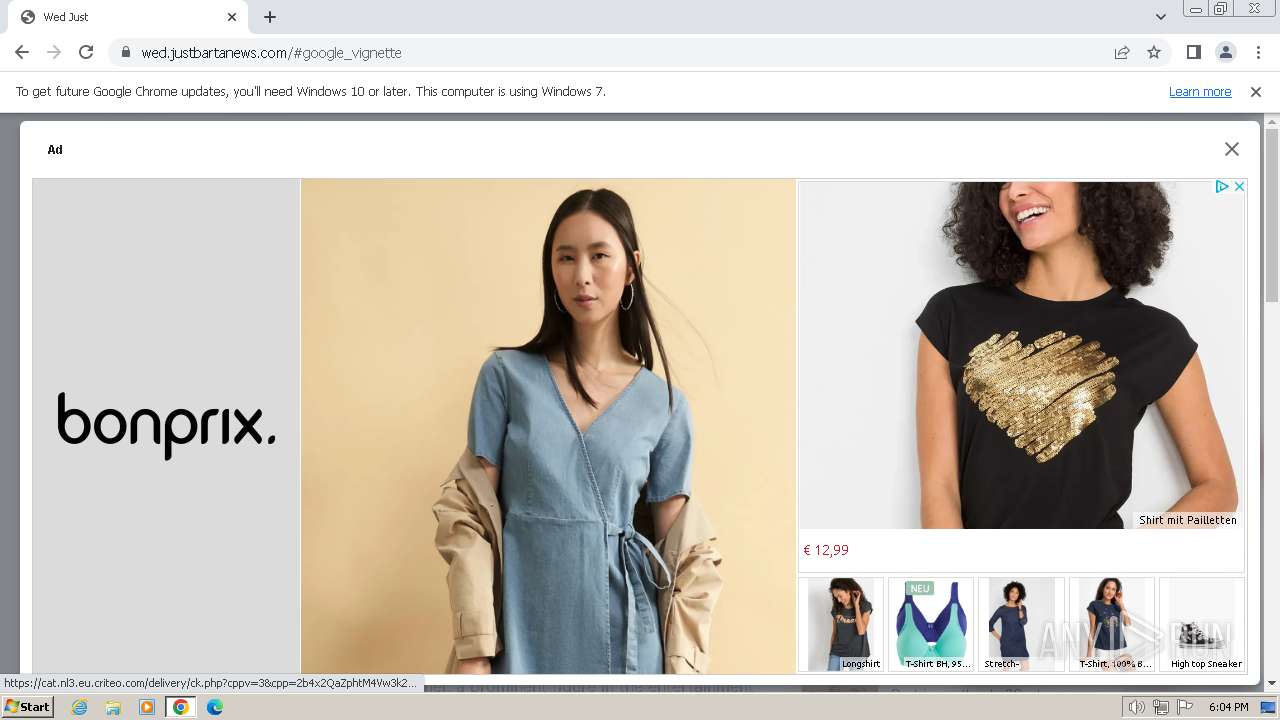Go back to previous page
The height and width of the screenshot is (720, 1280).
click(22, 52)
